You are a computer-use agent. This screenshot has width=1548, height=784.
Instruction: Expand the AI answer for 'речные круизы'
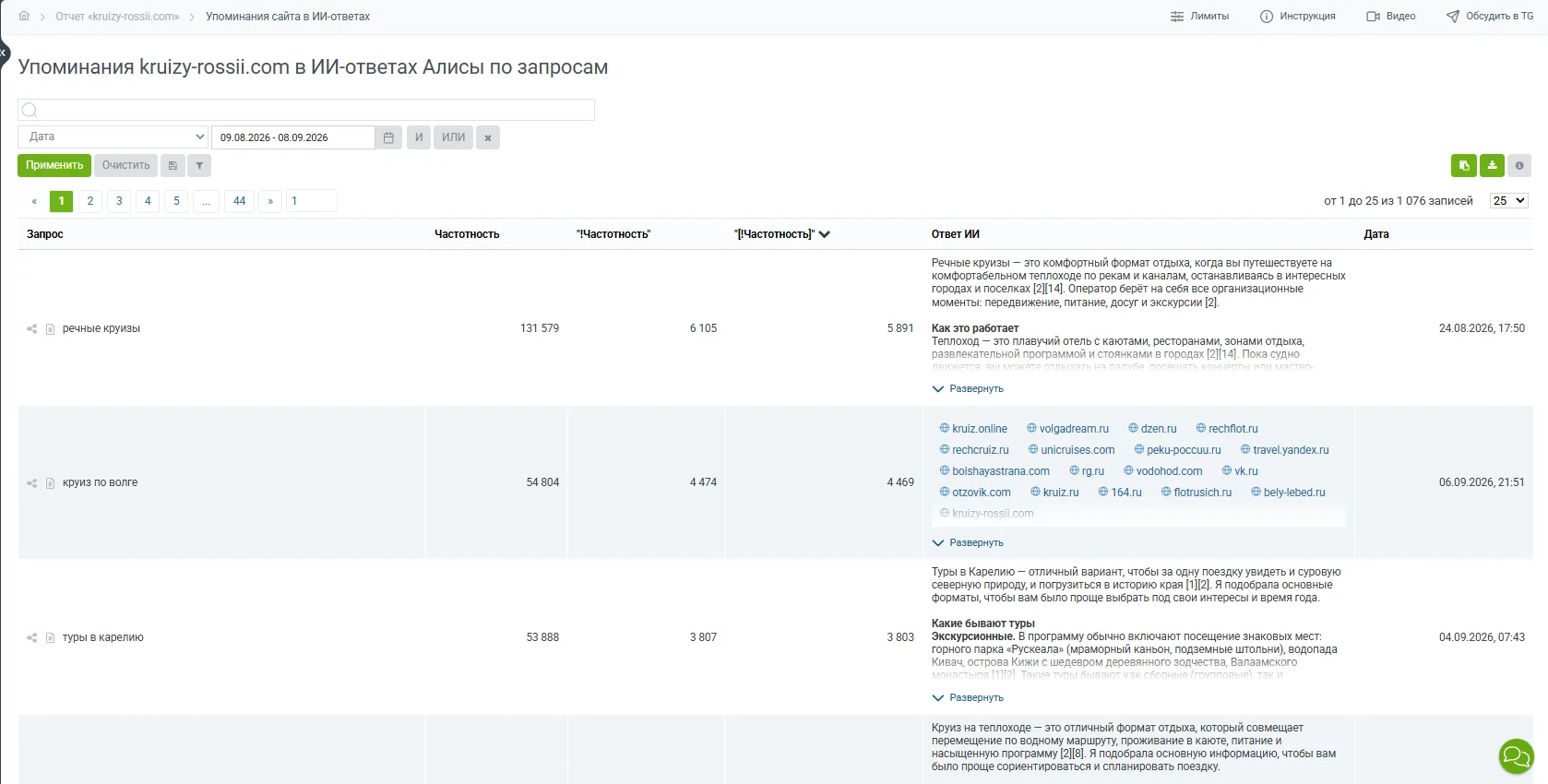coord(968,389)
